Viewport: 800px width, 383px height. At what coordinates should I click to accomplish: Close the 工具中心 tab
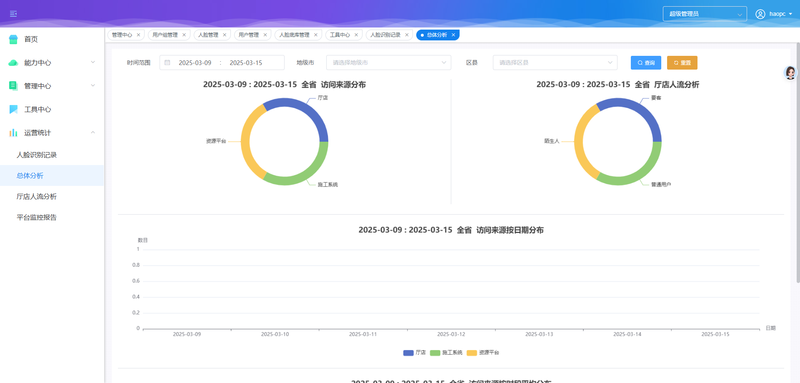pos(356,35)
